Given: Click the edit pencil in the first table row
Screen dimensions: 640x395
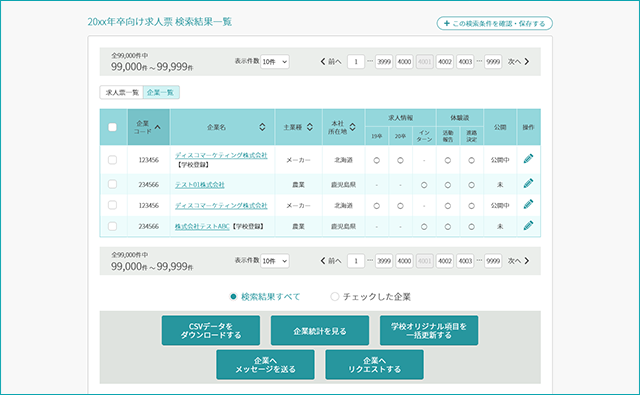Looking at the screenshot, I should pos(528,159).
